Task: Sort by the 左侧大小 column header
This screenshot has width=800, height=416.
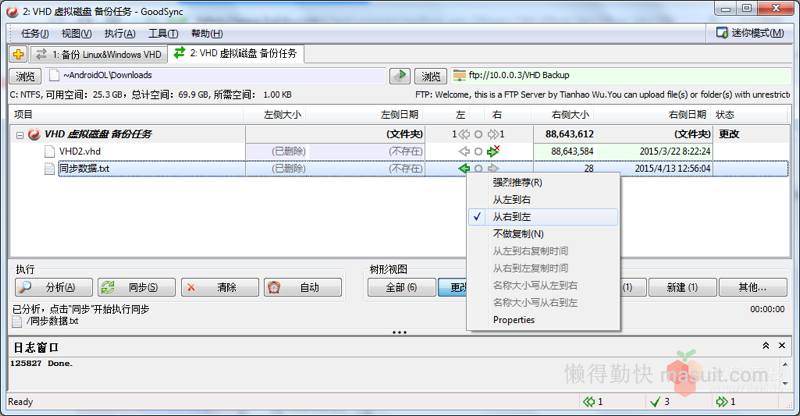Action: click(x=275, y=115)
